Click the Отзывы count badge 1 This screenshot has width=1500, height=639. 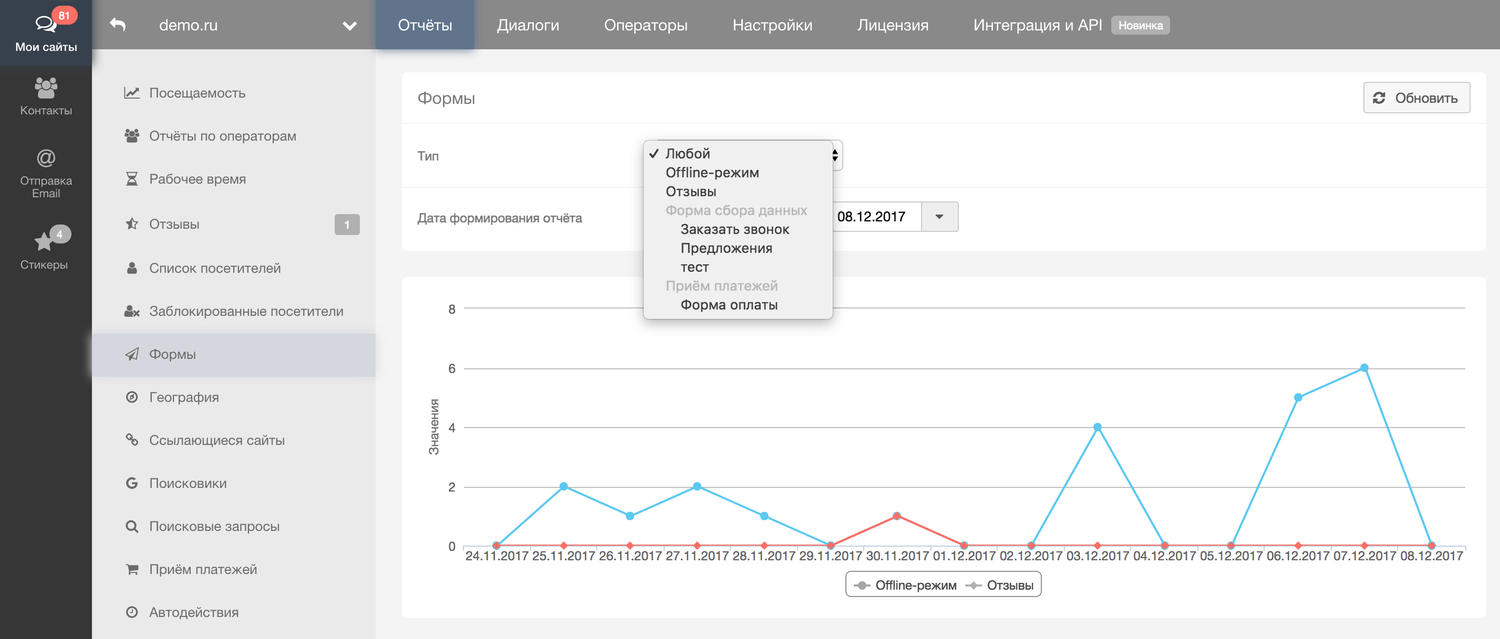point(347,225)
